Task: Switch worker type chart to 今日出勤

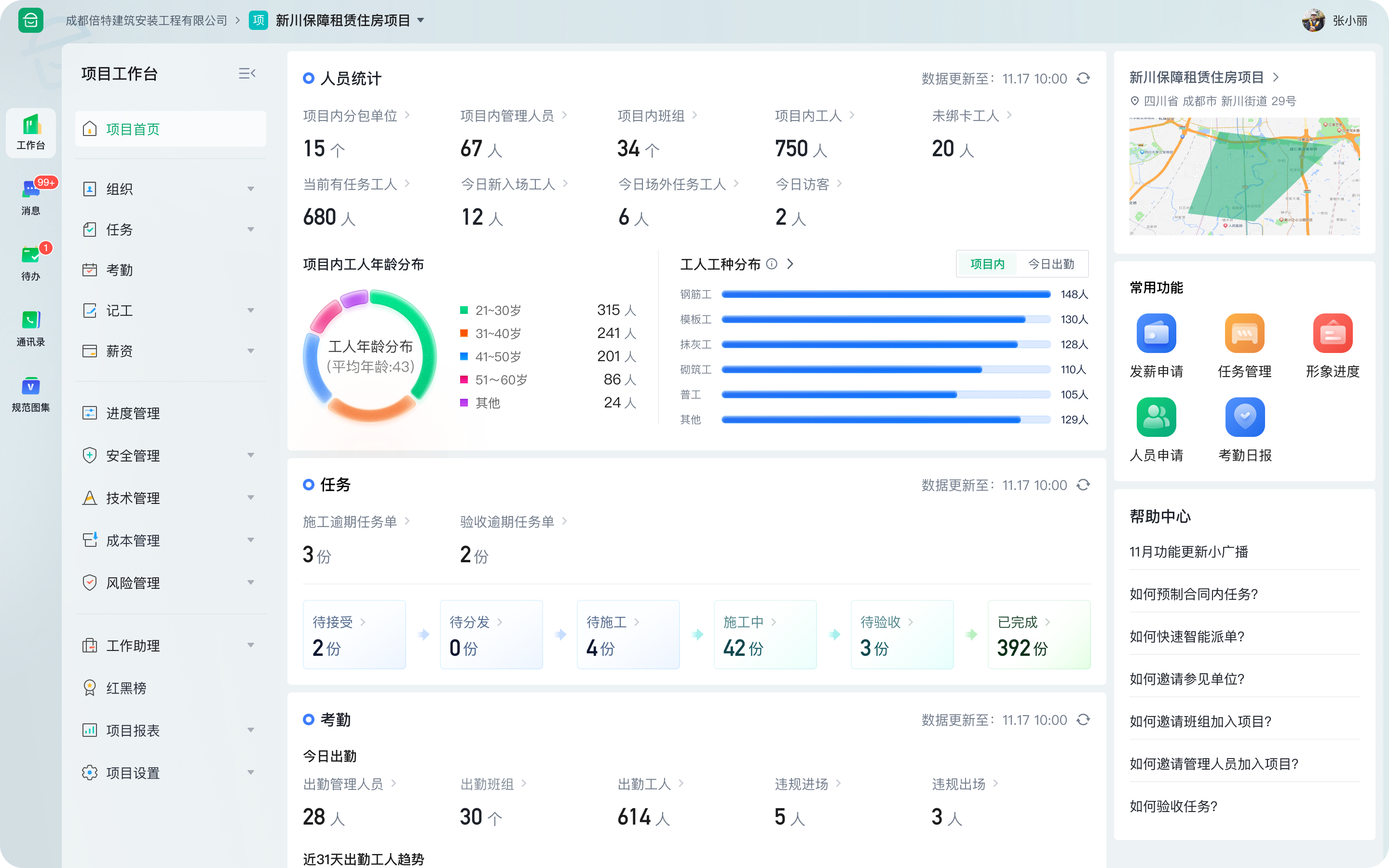Action: coord(1051,263)
